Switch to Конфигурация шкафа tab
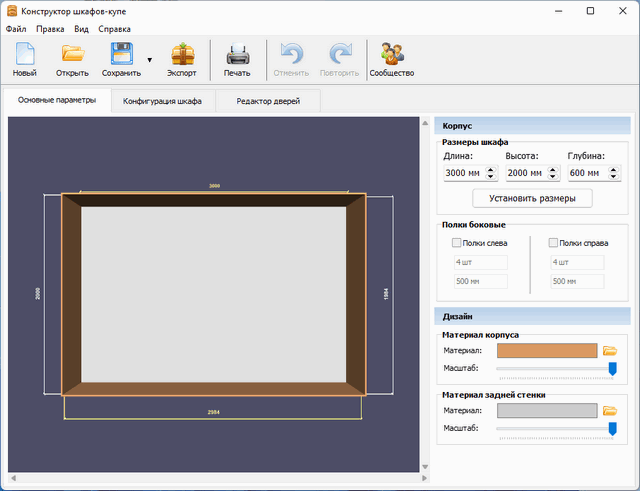The image size is (640, 491). click(162, 101)
